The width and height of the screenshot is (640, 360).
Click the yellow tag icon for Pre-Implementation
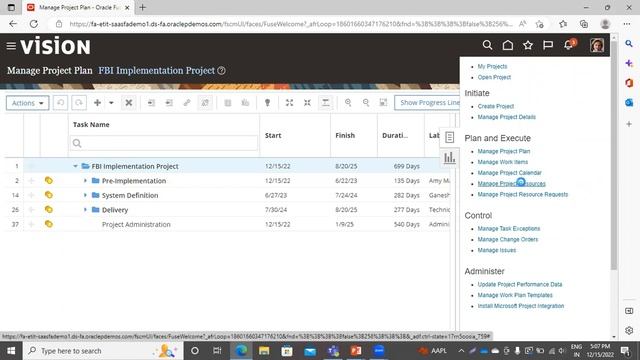pyautogui.click(x=49, y=180)
